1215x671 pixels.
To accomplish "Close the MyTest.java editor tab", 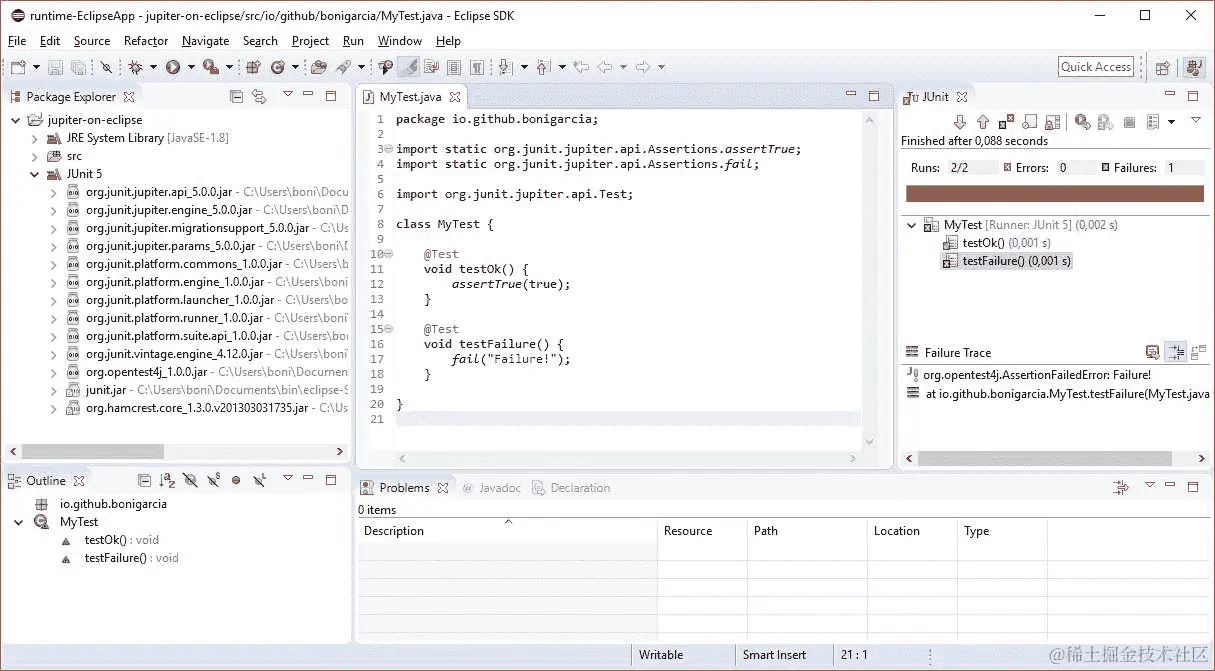I will 455,97.
